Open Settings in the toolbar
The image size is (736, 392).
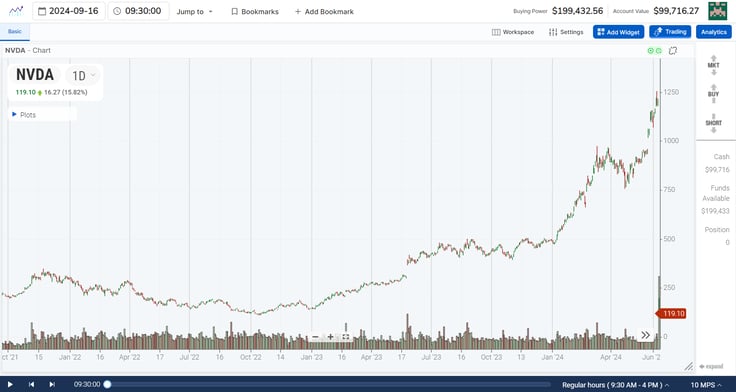coord(566,32)
